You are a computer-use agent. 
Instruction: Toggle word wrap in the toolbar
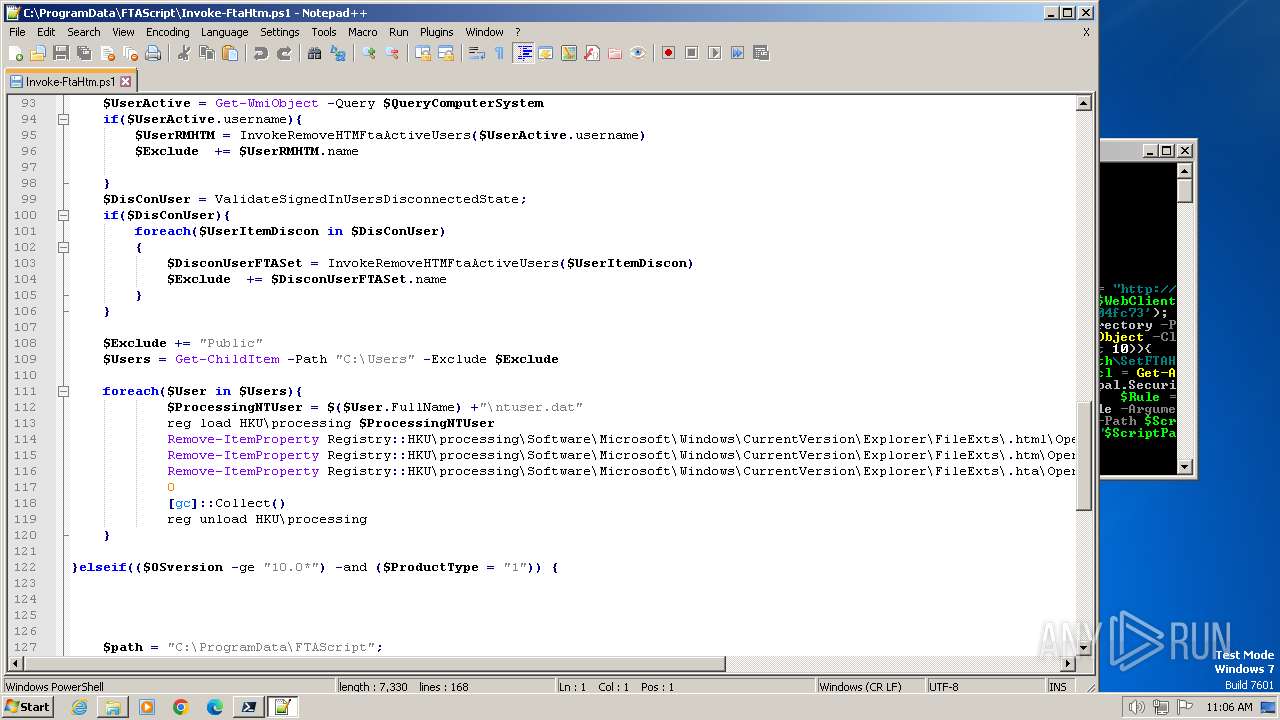[x=477, y=53]
